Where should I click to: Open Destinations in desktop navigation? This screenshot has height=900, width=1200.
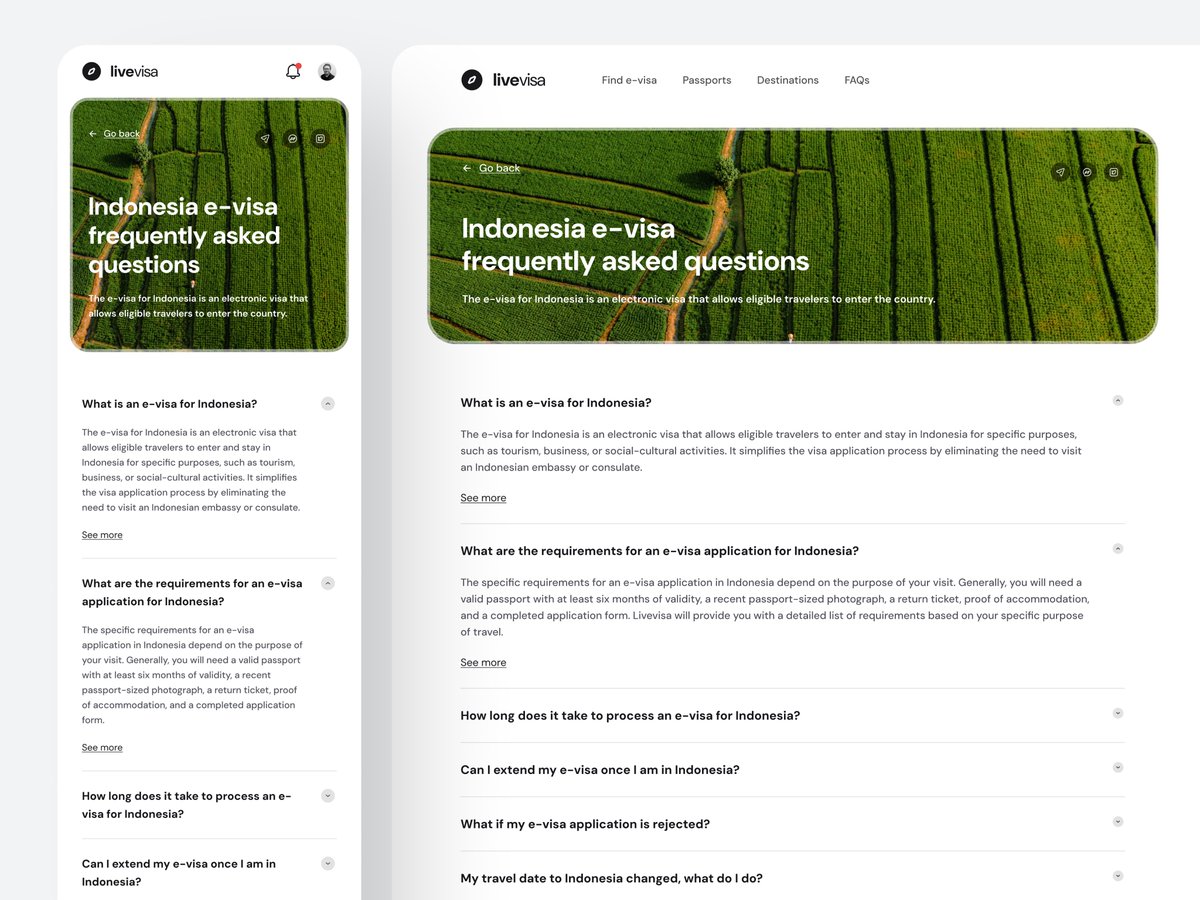(x=788, y=80)
